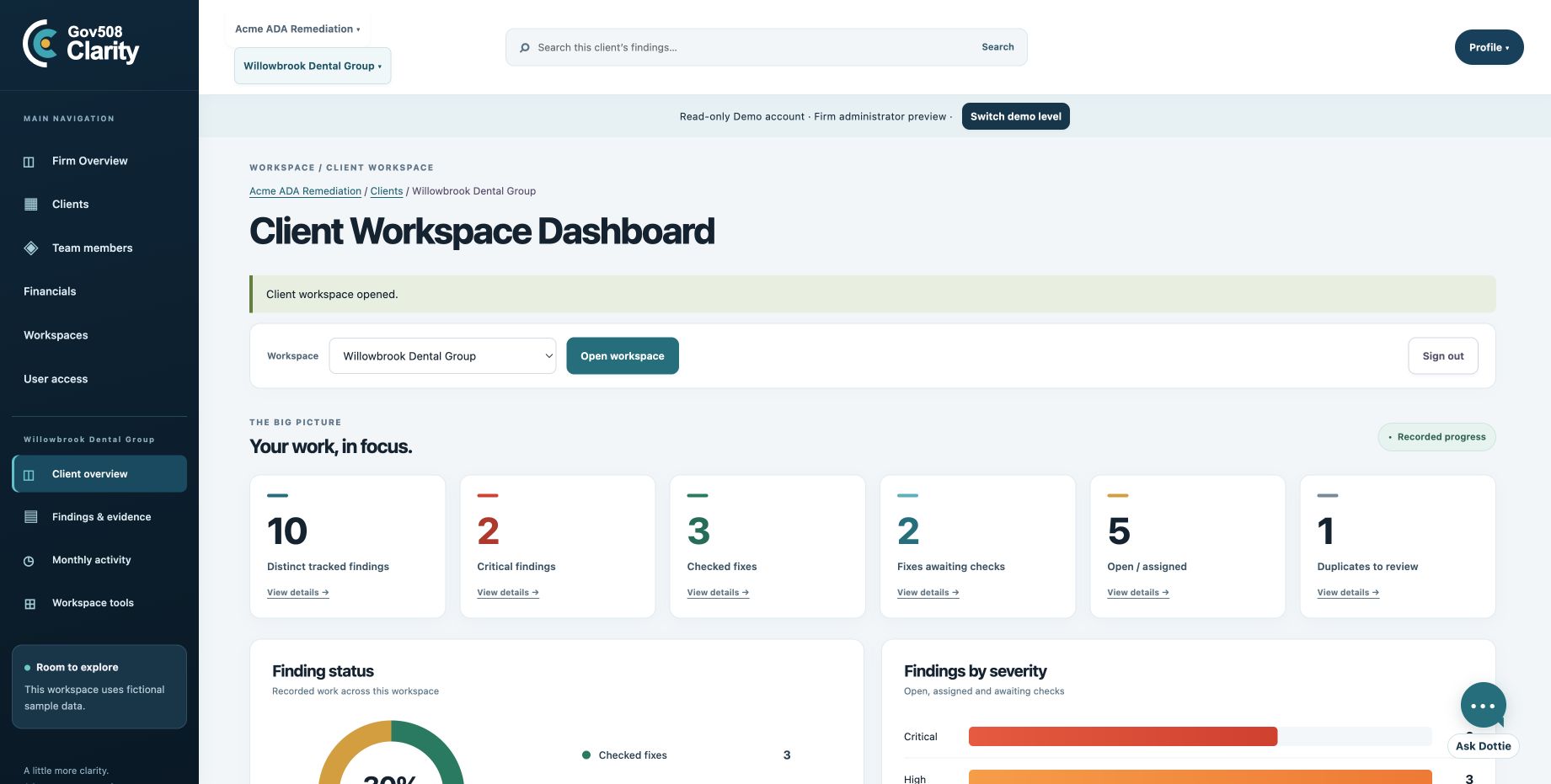1551x784 pixels.
Task: Click Ask Dottie label
Action: pyautogui.click(x=1483, y=746)
